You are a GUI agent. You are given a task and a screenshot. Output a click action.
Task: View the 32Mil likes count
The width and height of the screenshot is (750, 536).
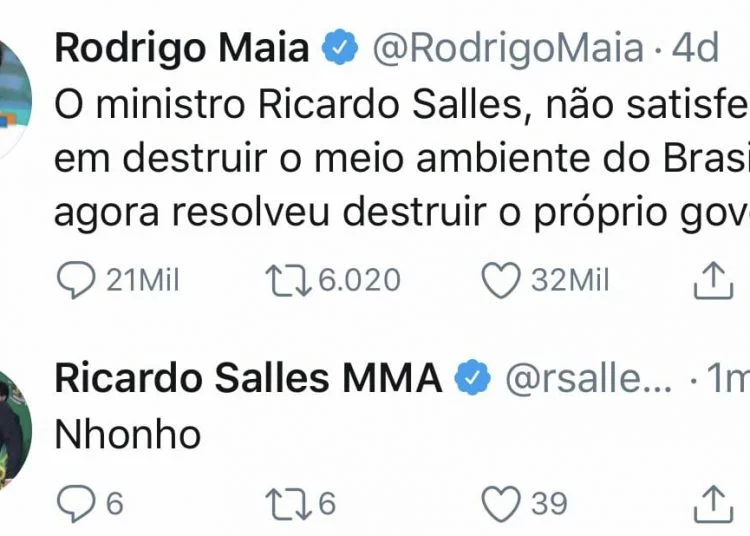pyautogui.click(x=570, y=280)
